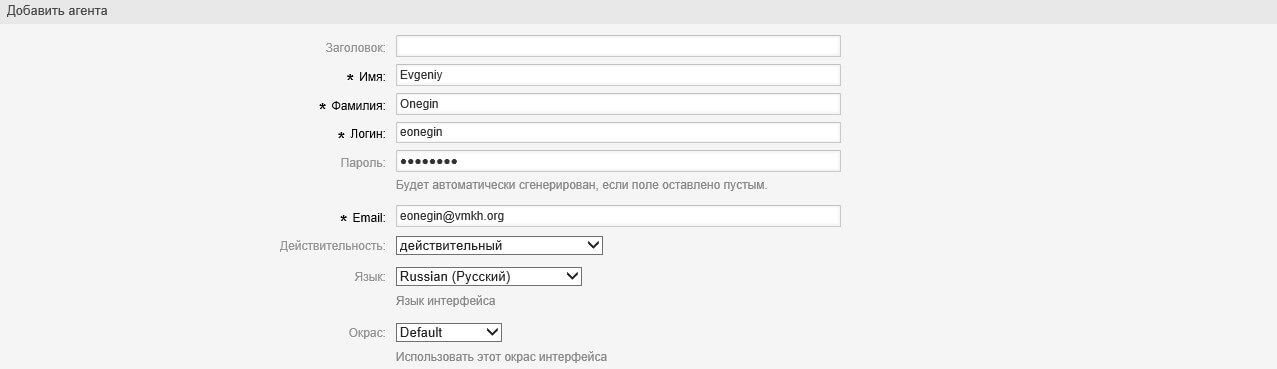Click the hint text about auto-generated password
Viewport: 1277px width, 369px height.
click(582, 186)
